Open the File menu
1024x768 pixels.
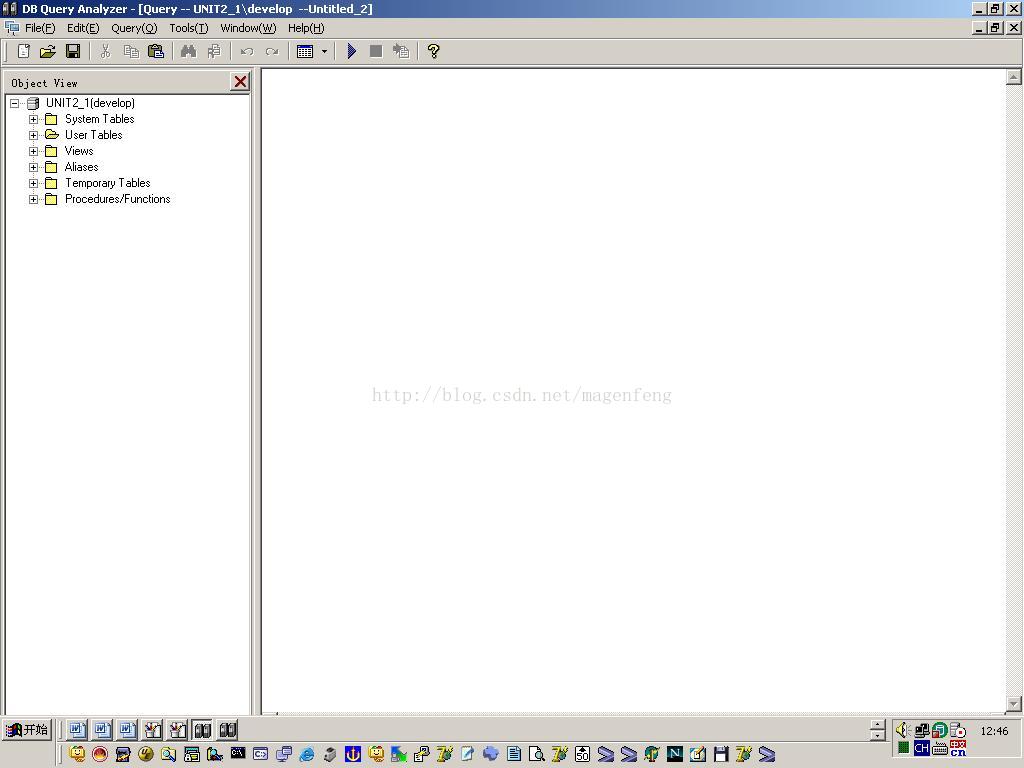(40, 28)
